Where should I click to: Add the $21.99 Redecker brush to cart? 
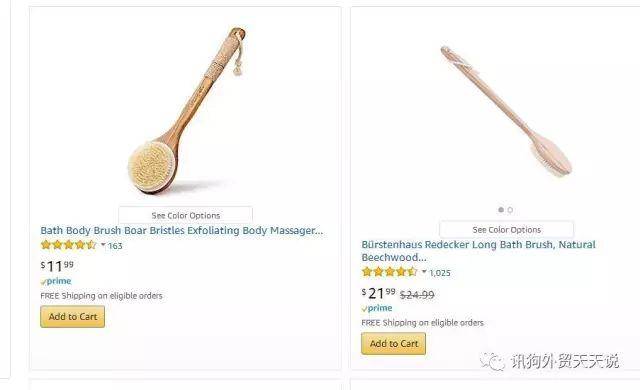(x=393, y=343)
